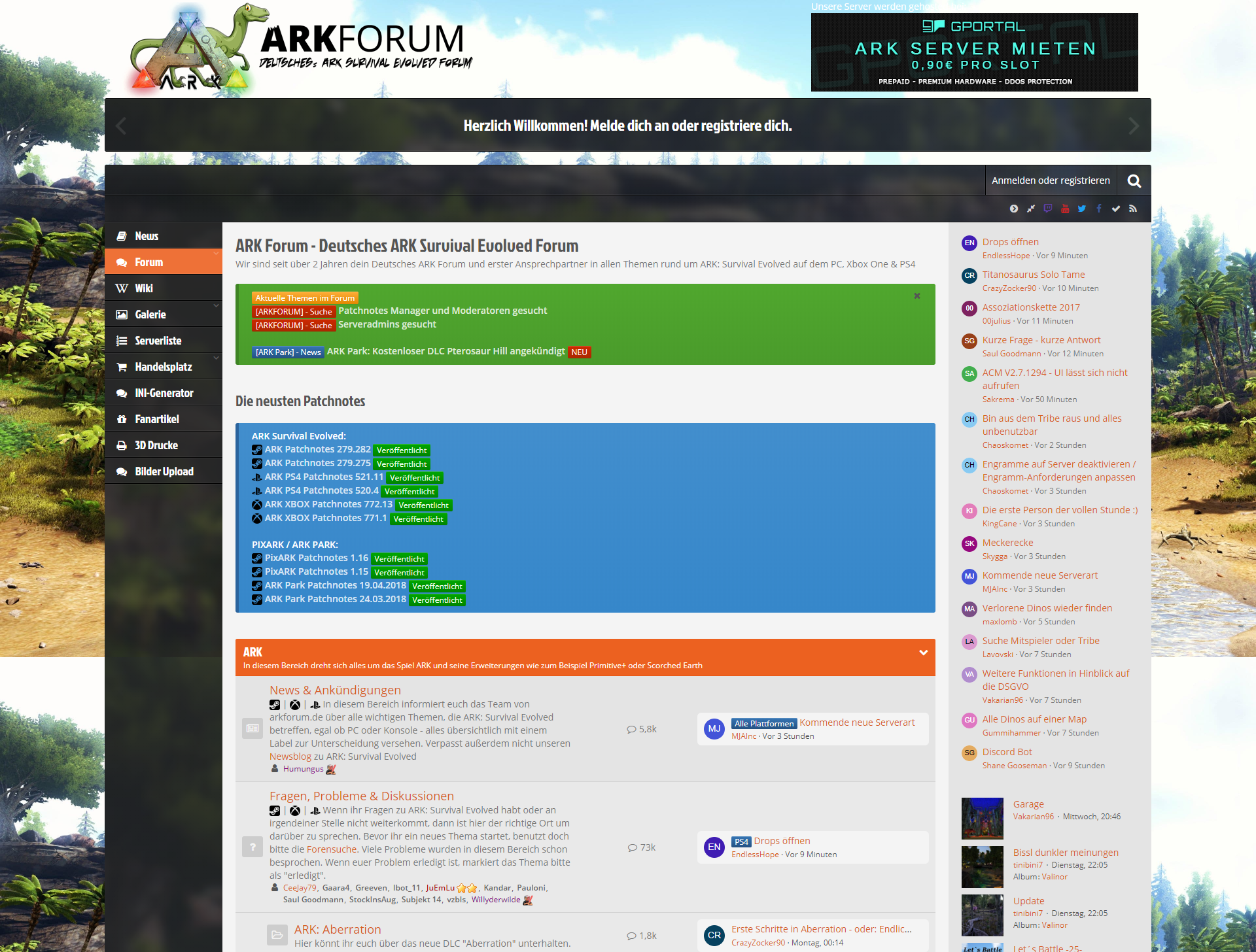Expand the Handelsplatz submenu arrow
The height and width of the screenshot is (952, 1256).
pyautogui.click(x=216, y=358)
